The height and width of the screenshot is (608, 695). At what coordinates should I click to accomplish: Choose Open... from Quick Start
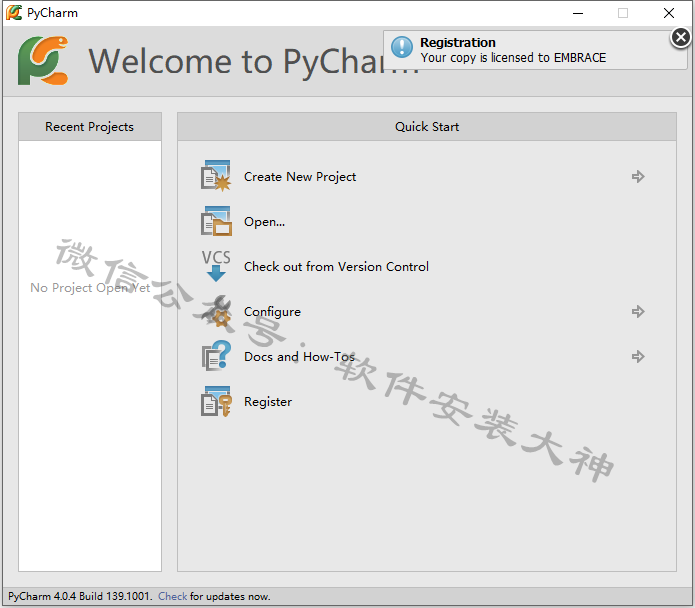[264, 222]
